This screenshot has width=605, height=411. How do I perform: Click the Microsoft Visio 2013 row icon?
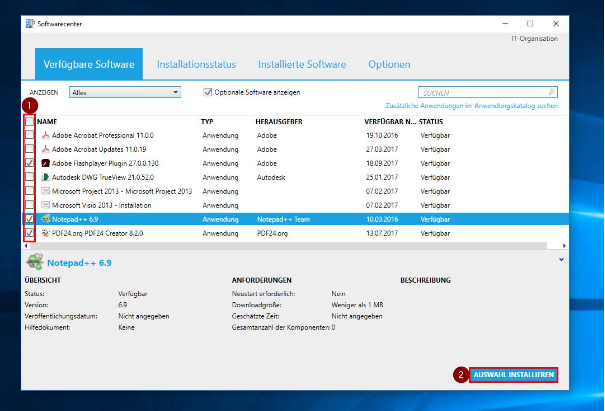pos(46,205)
